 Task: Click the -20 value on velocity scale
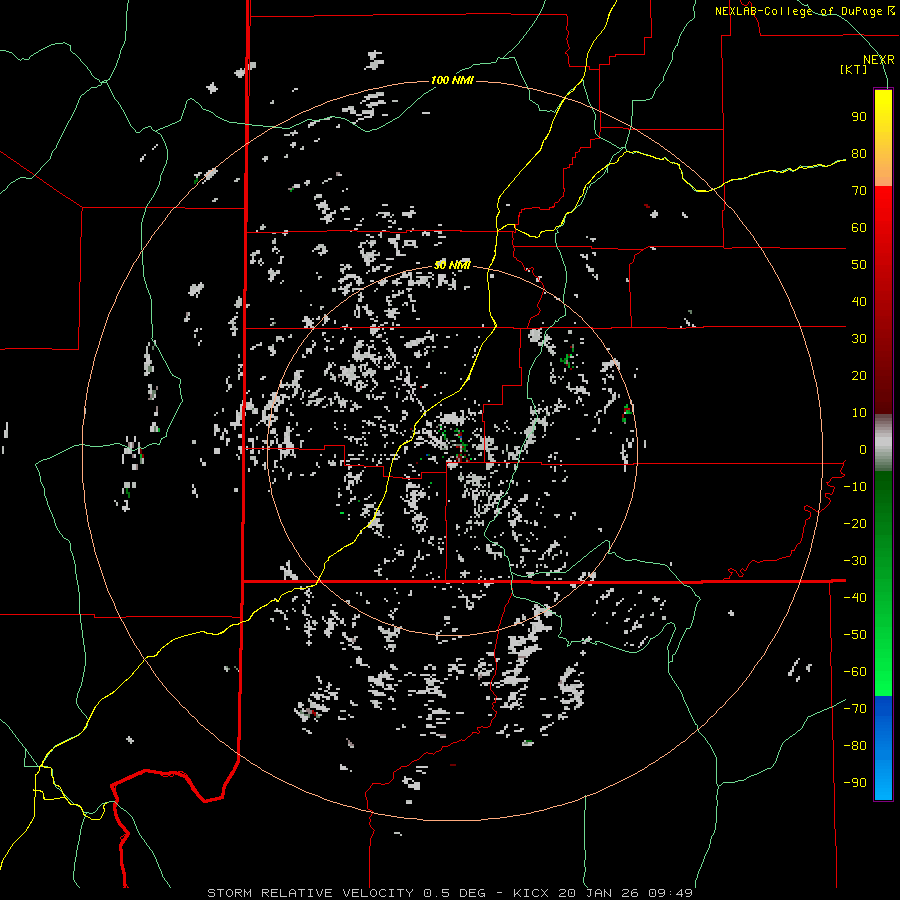(x=855, y=524)
